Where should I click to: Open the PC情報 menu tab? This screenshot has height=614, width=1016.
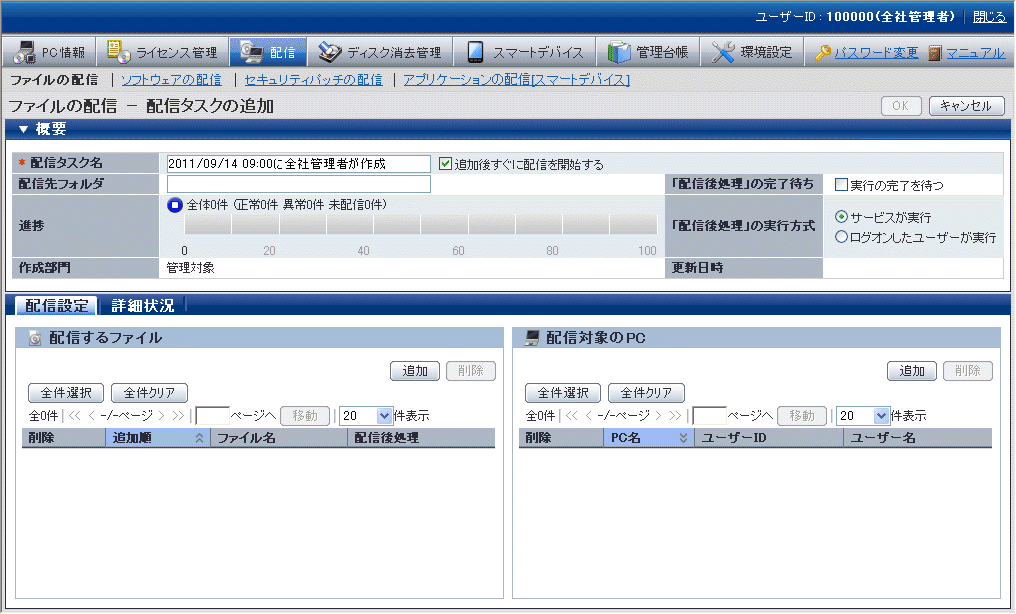pos(49,52)
